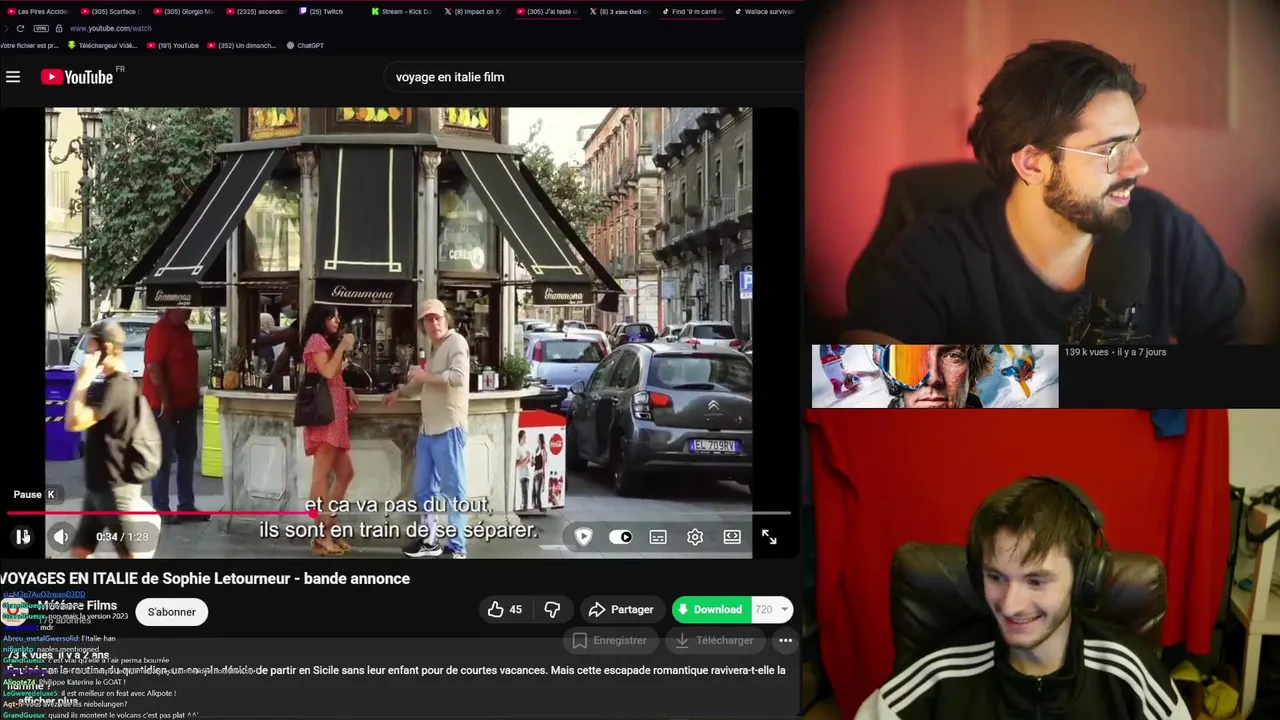Mute the video with the speaker icon
Image resolution: width=1280 pixels, height=720 pixels.
pos(61,537)
